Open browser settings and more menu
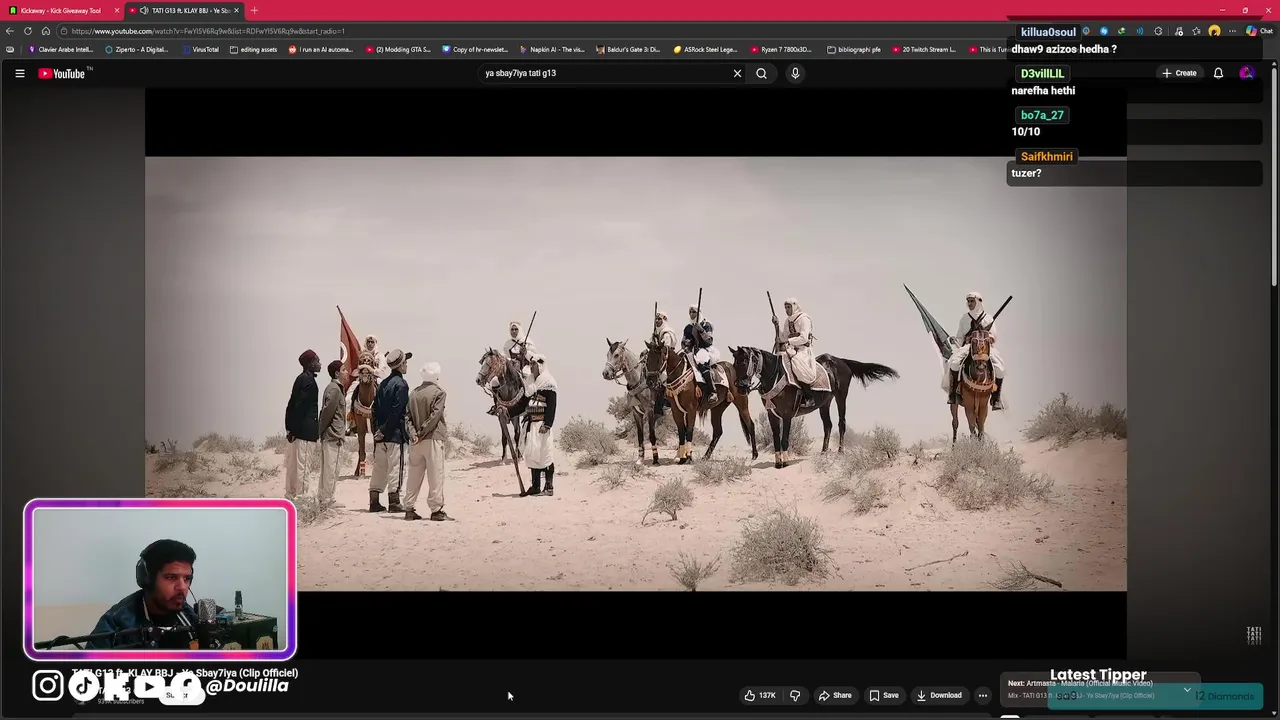 [1232, 31]
